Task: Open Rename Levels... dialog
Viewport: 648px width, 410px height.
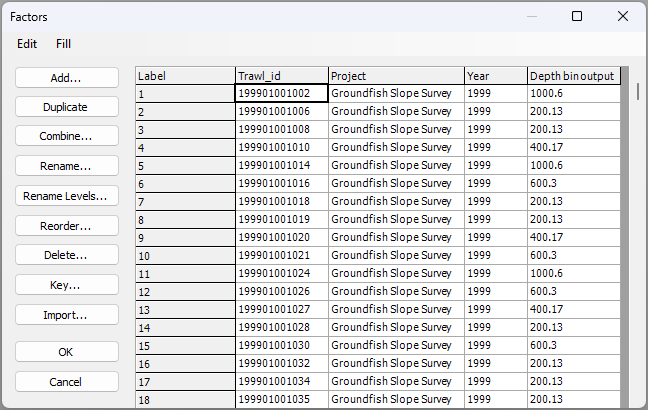Action: coord(67,196)
